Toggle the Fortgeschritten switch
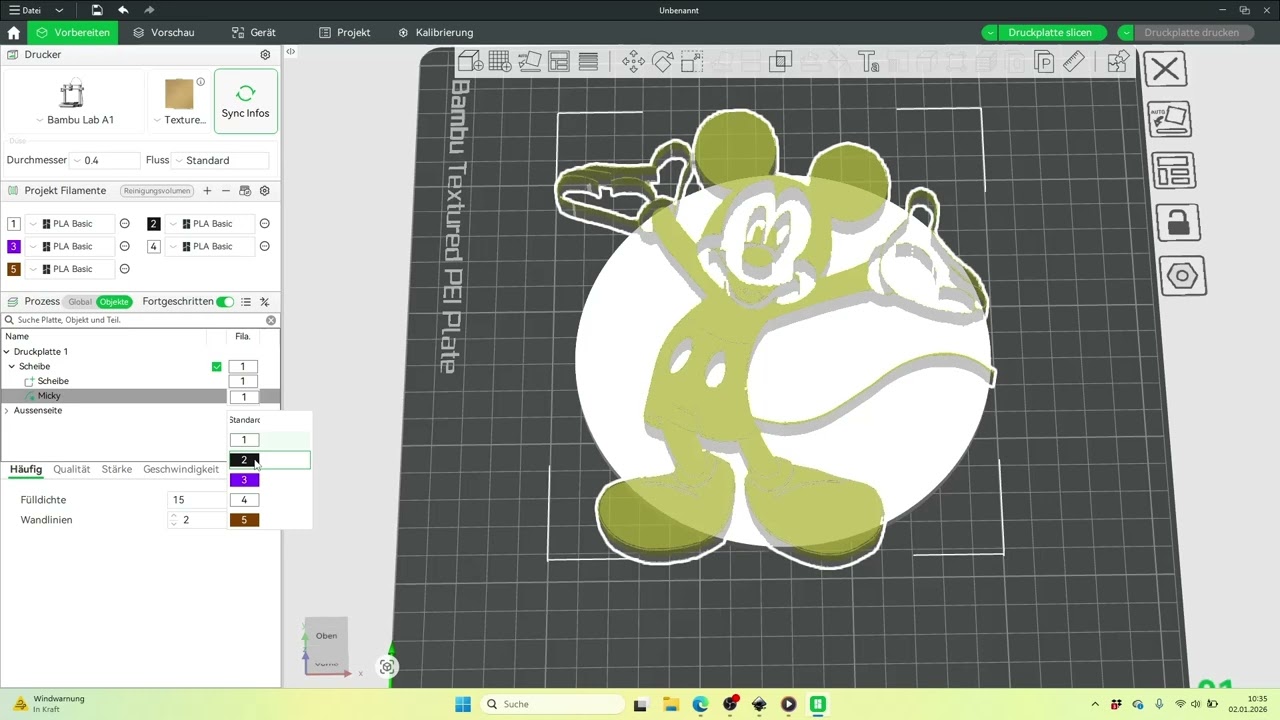 point(225,302)
